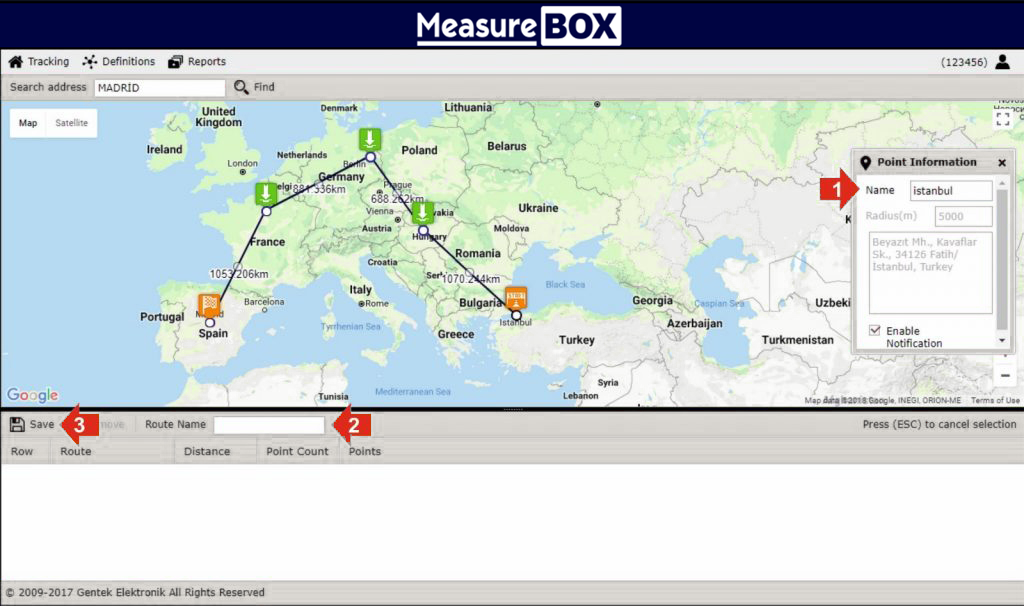The height and width of the screenshot is (606, 1024).
Task: Click the orange finish flag marker in Madrid
Action: pos(209,305)
